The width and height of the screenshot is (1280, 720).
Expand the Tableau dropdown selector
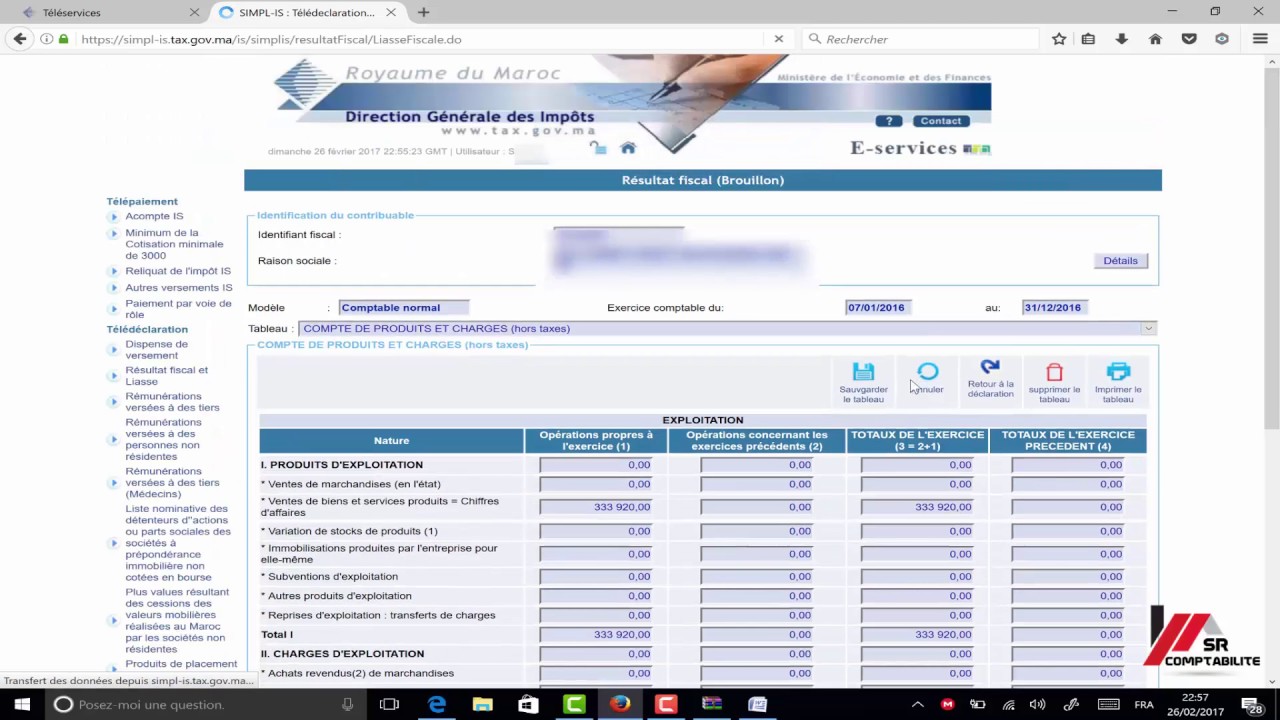click(x=1148, y=328)
